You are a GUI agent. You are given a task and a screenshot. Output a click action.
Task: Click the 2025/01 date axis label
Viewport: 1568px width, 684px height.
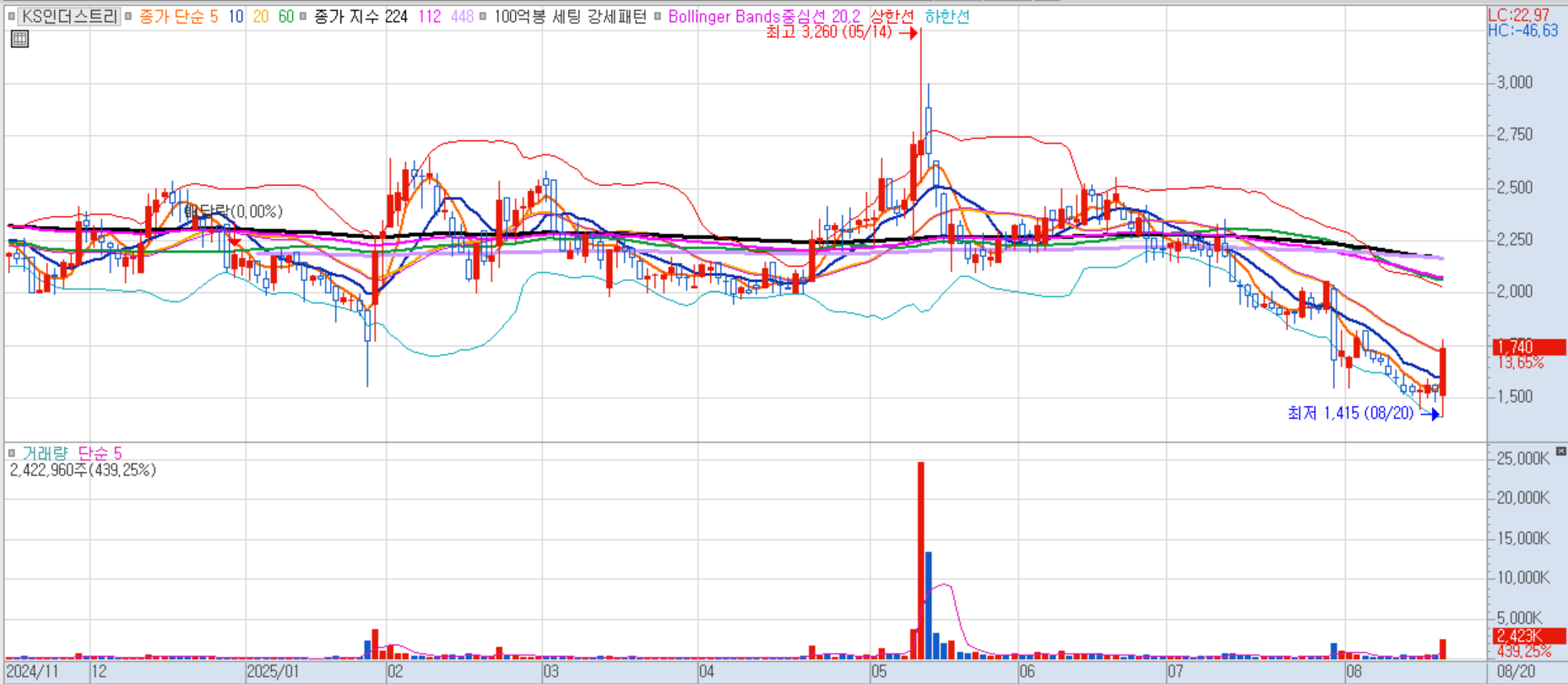coord(273,672)
